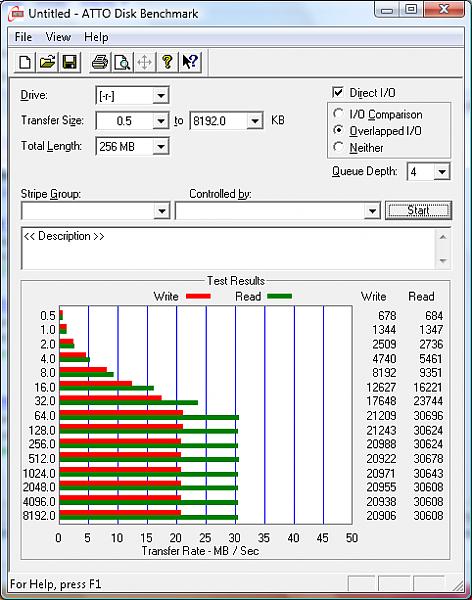The height and width of the screenshot is (600, 472).
Task: Click the New document toolbar icon
Action: pyautogui.click(x=24, y=62)
